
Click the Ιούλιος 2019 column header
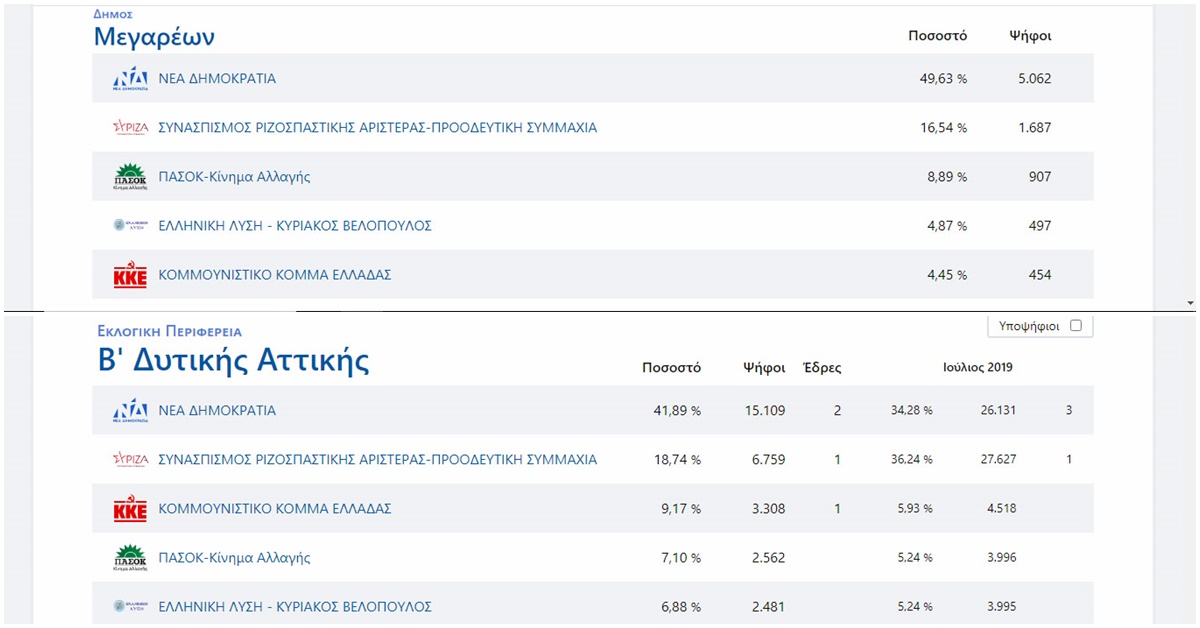point(978,367)
